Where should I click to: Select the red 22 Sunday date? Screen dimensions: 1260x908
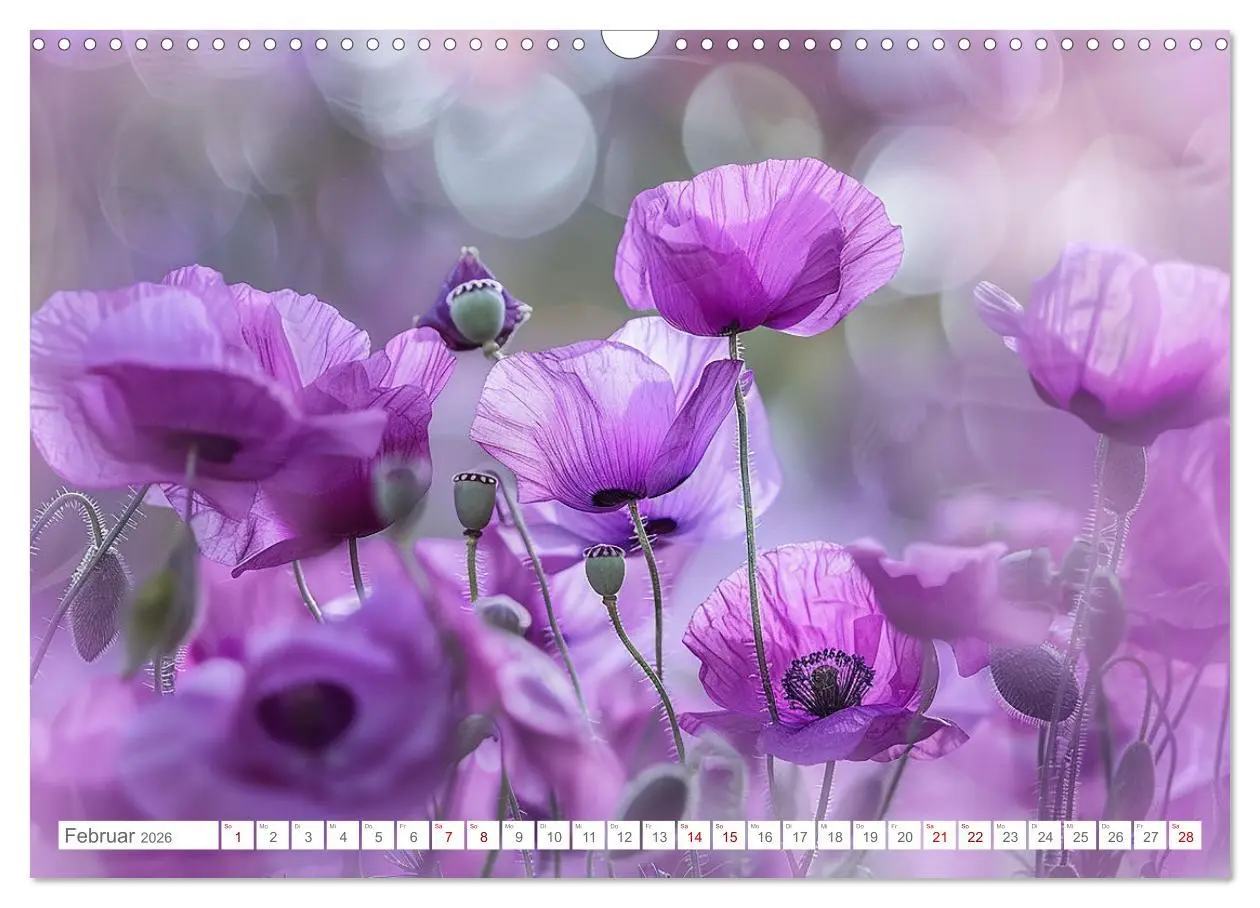tap(975, 838)
